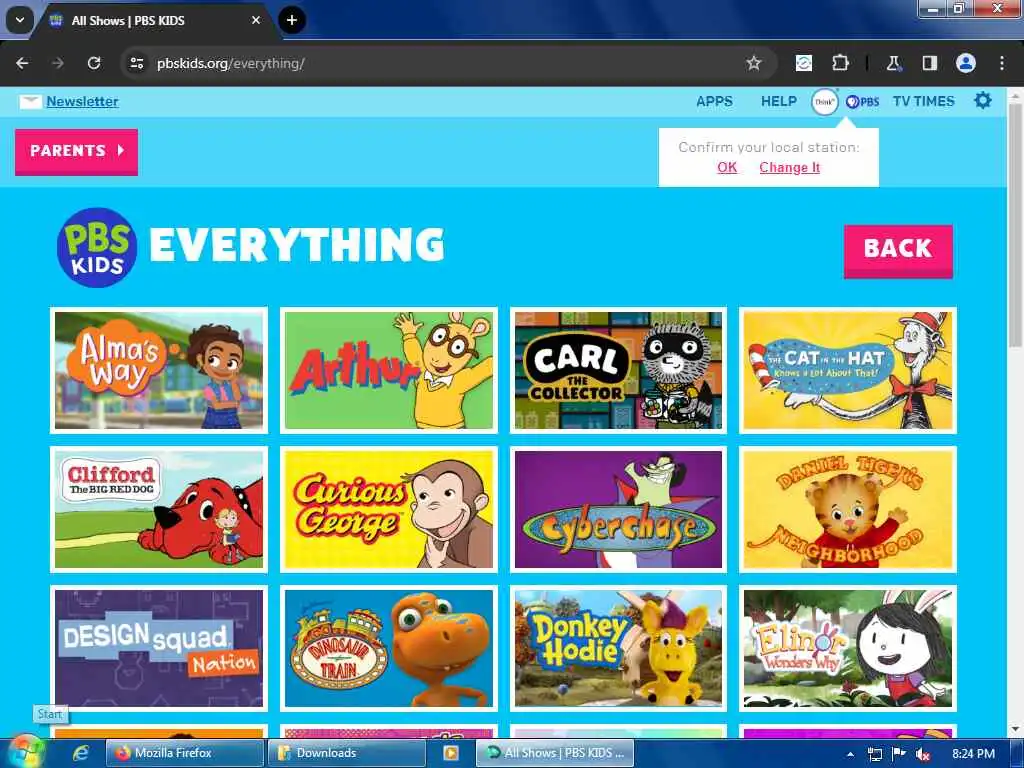Viewport: 1024px width, 768px height.
Task: Open Clifford The Big Red Dog thumbnail
Action: [159, 509]
